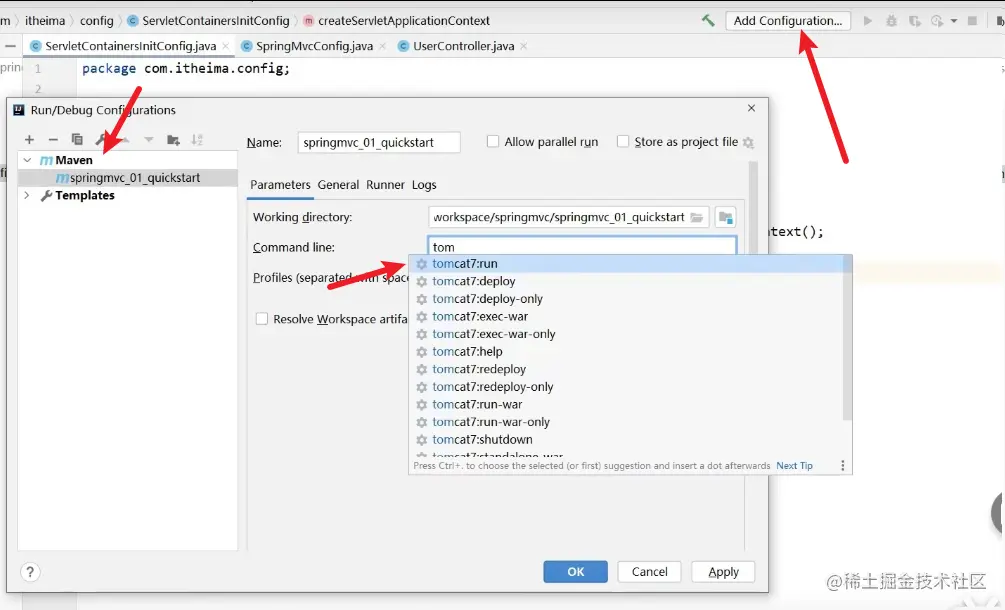Image resolution: width=1005 pixels, height=610 pixels.
Task: Select the Templates tree item
Action: pos(85,195)
